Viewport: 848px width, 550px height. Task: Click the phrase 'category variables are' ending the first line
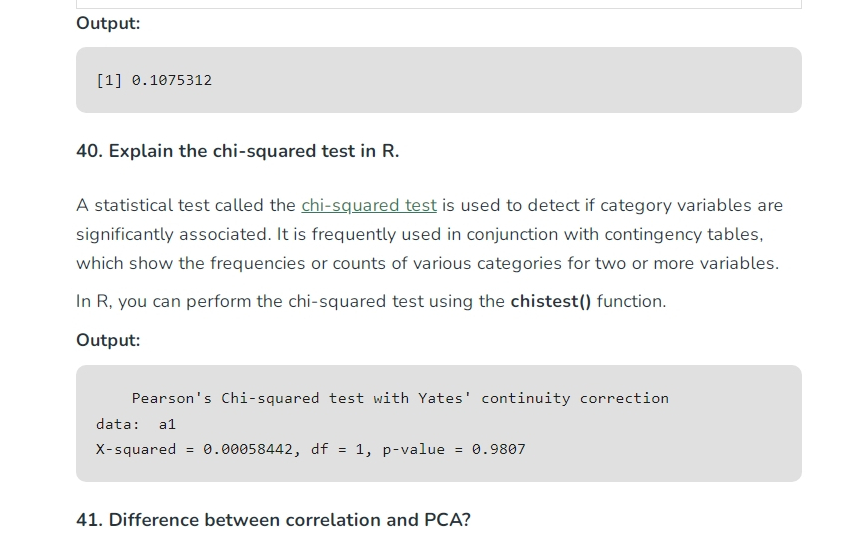click(691, 206)
